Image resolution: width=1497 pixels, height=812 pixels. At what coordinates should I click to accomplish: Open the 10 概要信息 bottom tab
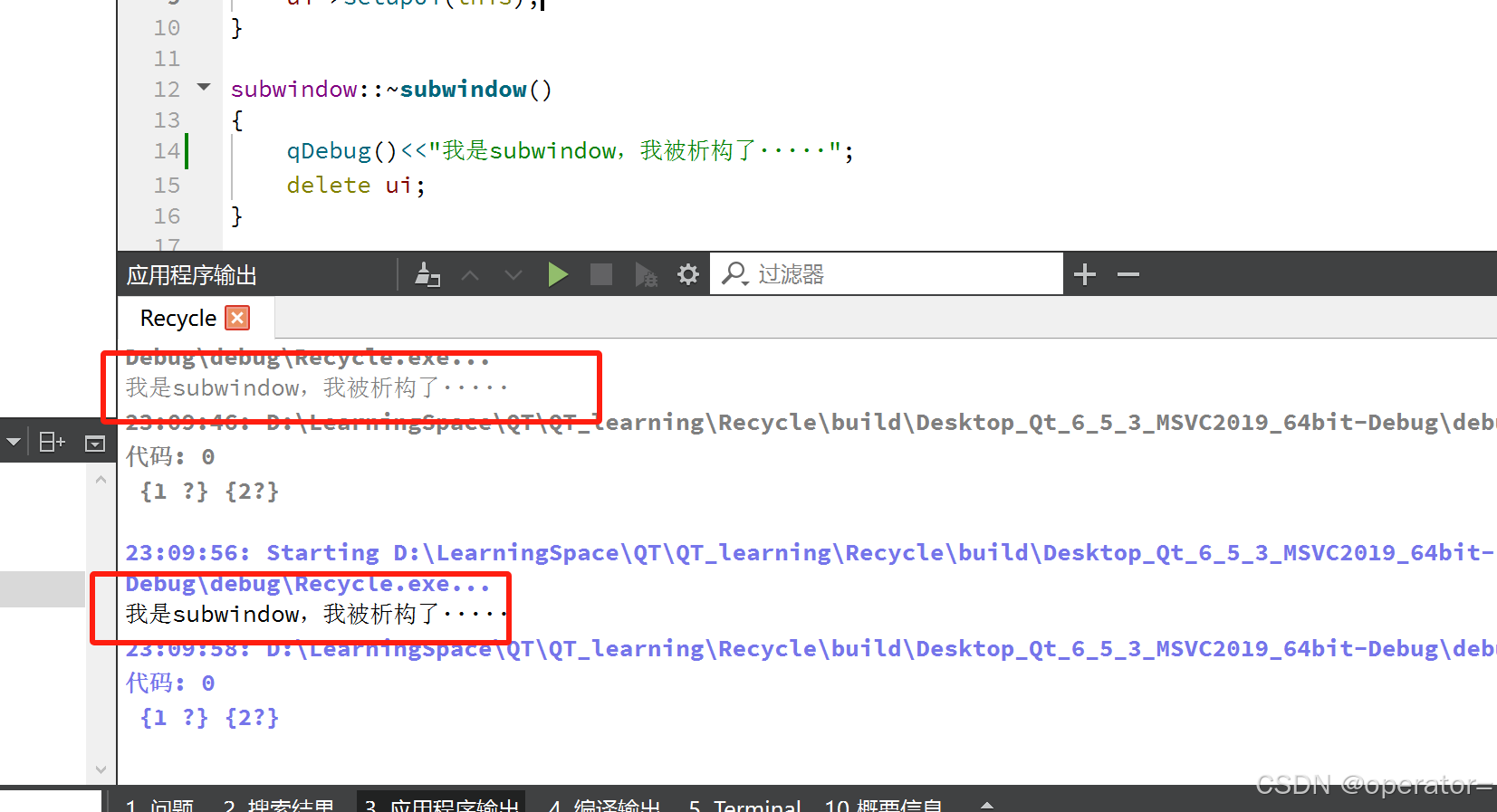883,805
